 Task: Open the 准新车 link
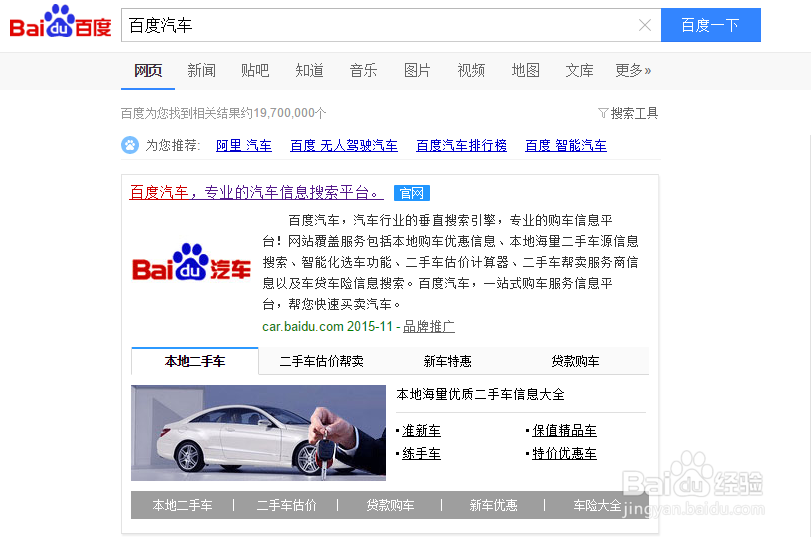tap(422, 430)
